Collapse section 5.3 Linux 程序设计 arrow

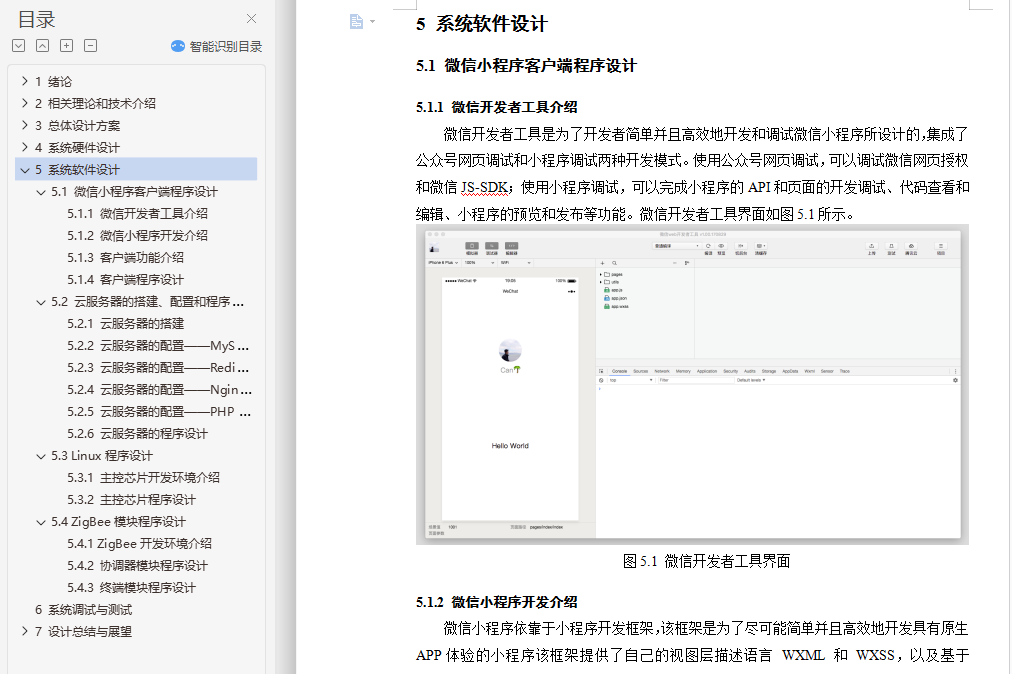(x=41, y=456)
